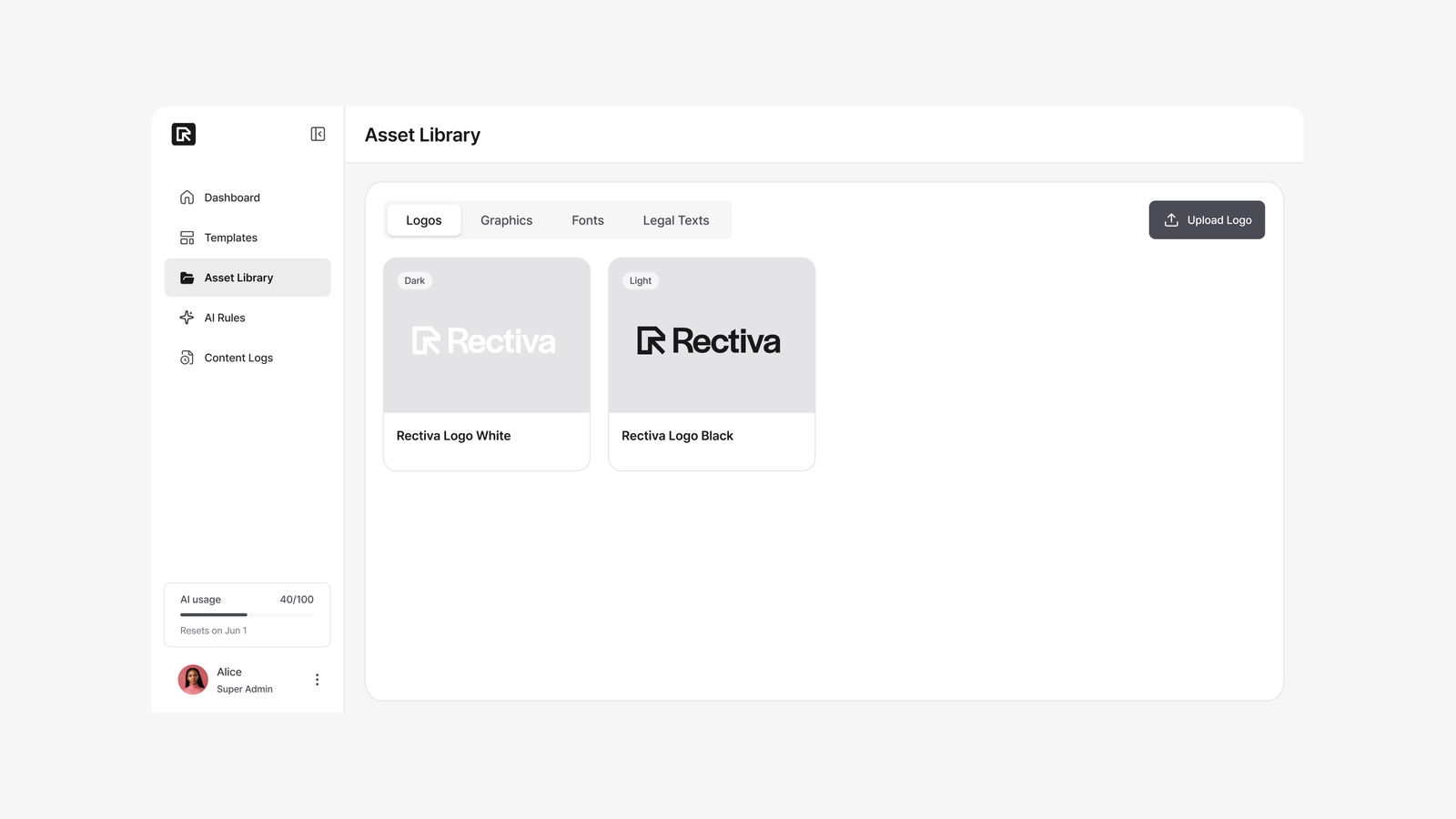Click the Content Logs file icon

click(x=187, y=358)
